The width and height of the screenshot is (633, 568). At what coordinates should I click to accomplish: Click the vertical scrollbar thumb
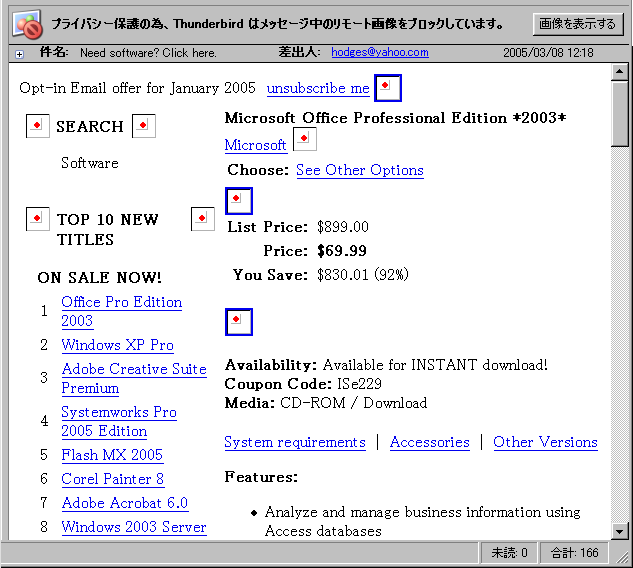tap(619, 114)
